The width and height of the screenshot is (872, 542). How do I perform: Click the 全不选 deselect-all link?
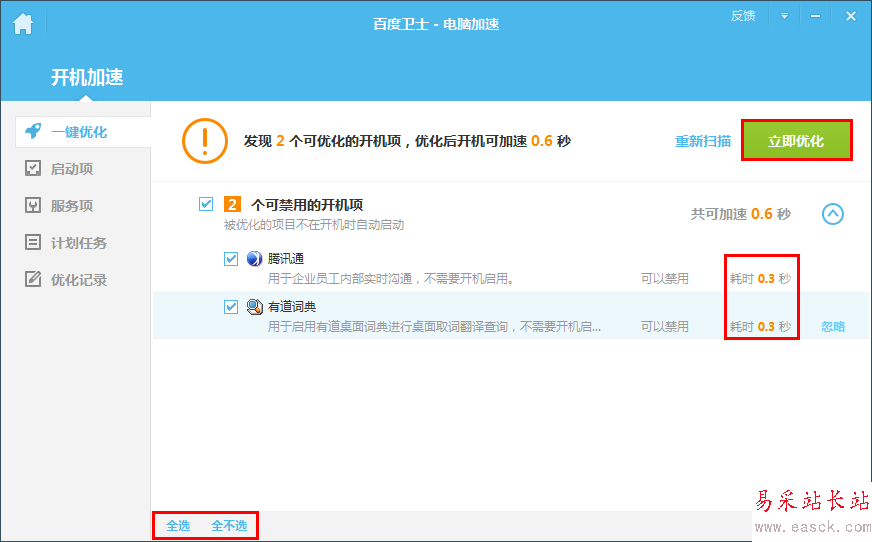pos(229,525)
